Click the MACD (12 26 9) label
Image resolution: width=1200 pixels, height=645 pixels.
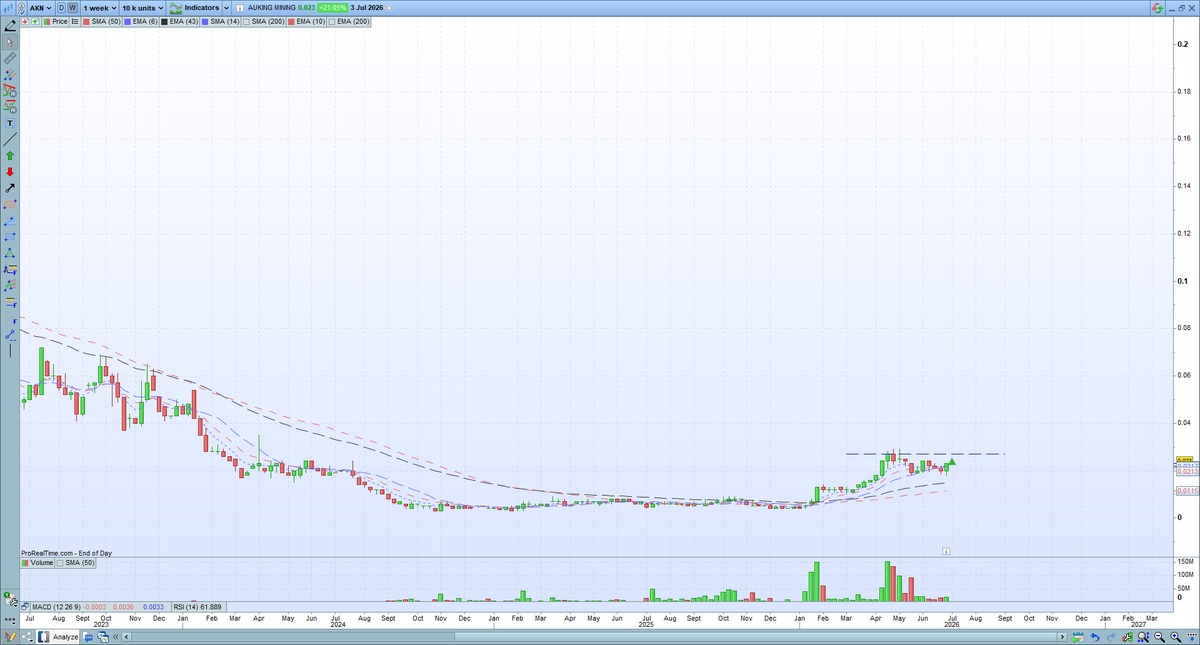[x=56, y=607]
